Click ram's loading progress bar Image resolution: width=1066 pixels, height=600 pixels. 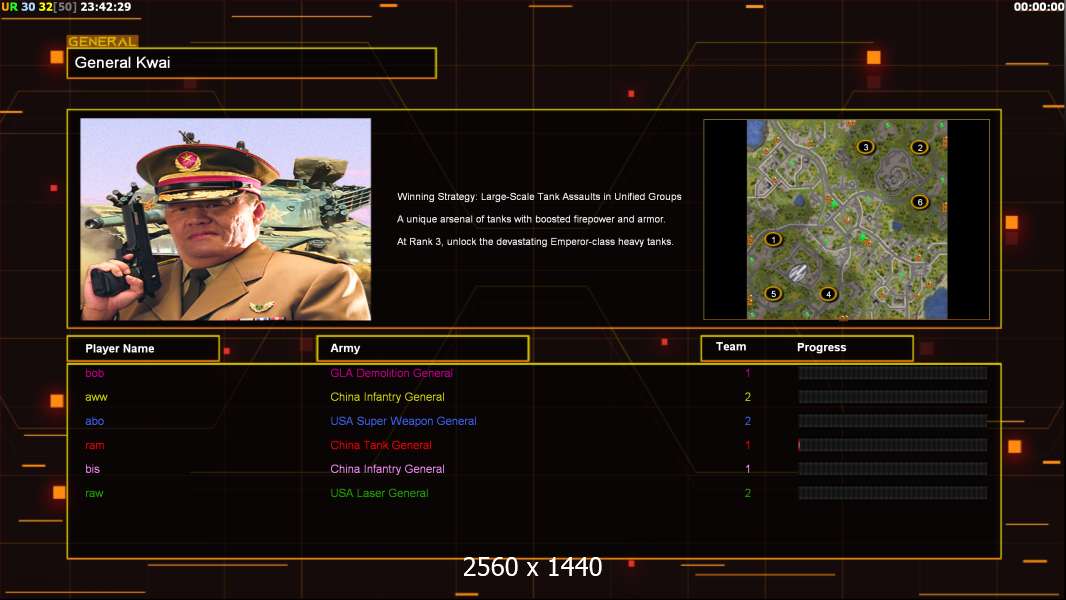click(893, 445)
